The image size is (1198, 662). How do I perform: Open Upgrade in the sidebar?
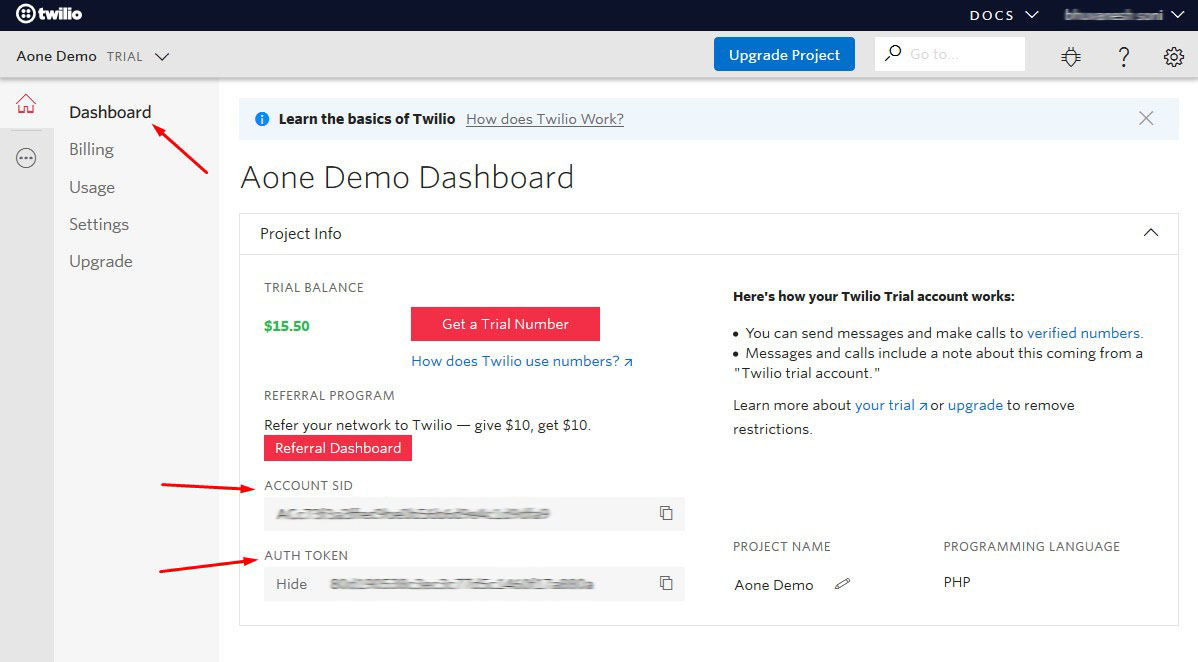[101, 261]
